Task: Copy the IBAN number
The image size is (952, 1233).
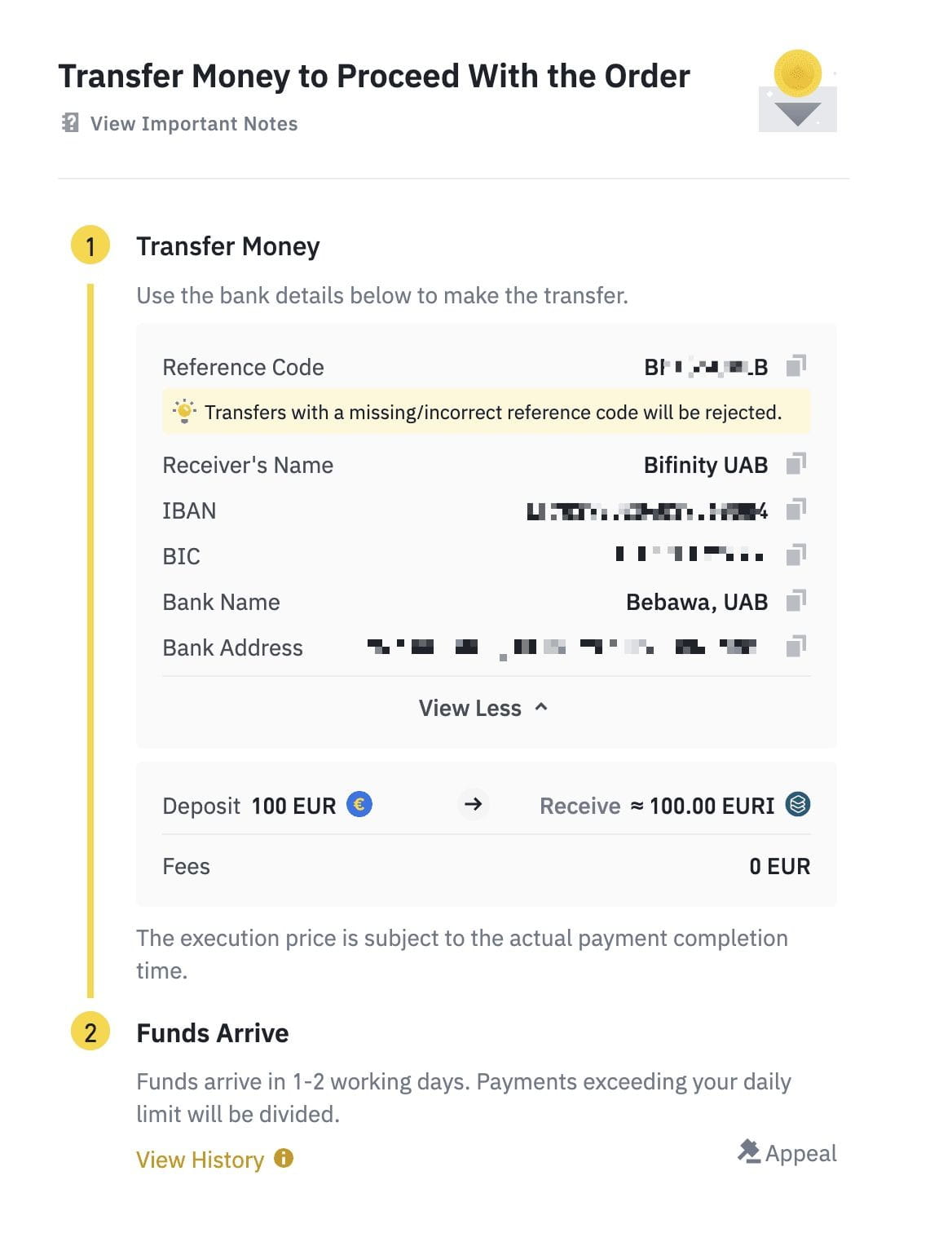Action: point(796,510)
